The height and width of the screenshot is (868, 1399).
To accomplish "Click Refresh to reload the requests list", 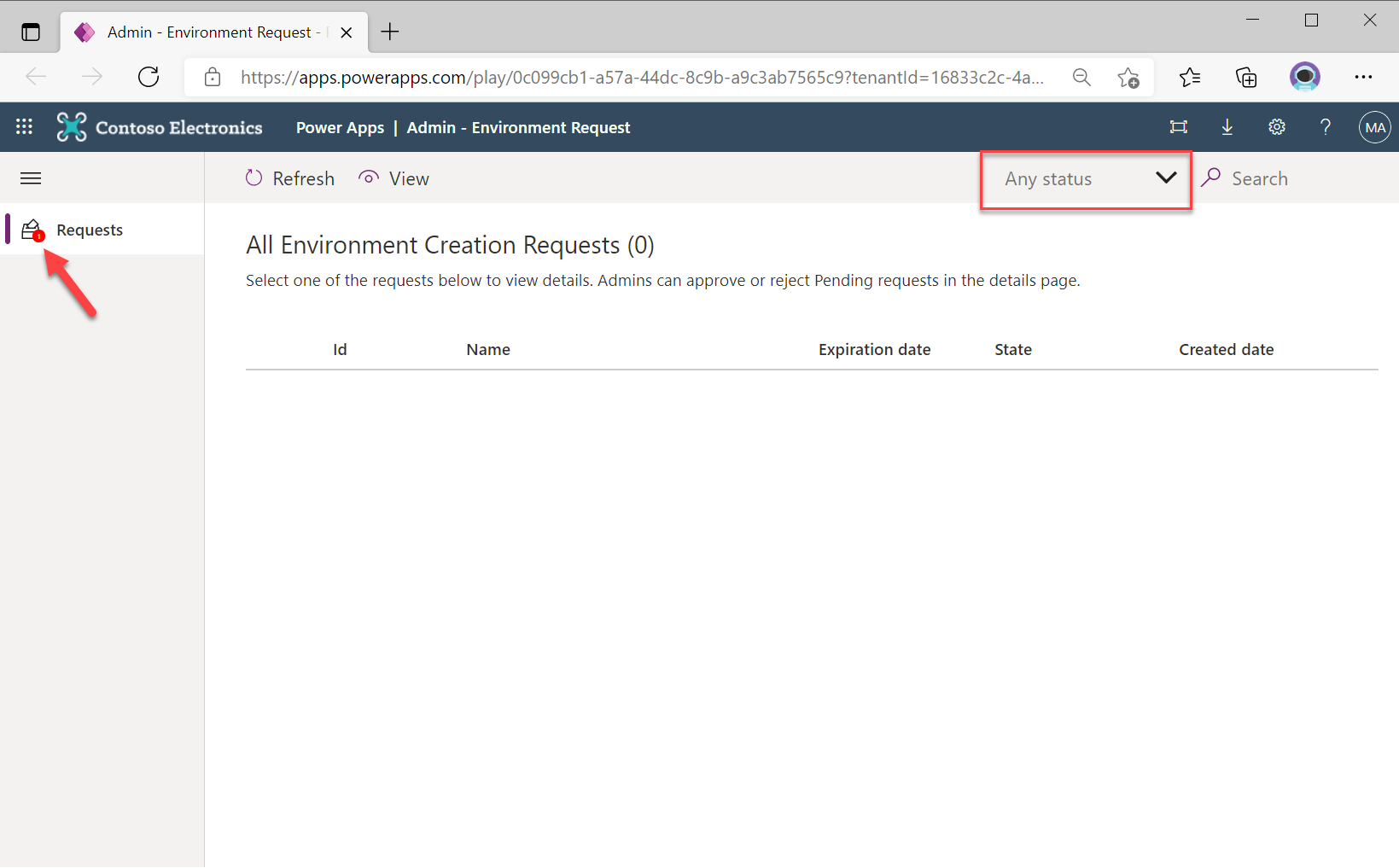I will [289, 178].
